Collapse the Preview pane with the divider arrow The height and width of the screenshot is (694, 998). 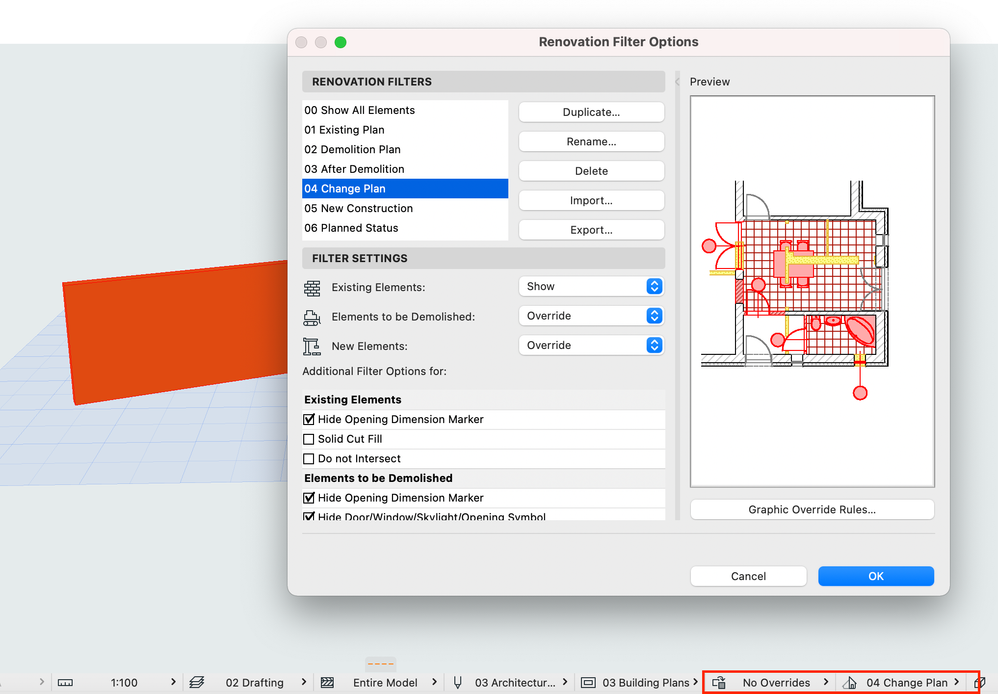(677, 81)
